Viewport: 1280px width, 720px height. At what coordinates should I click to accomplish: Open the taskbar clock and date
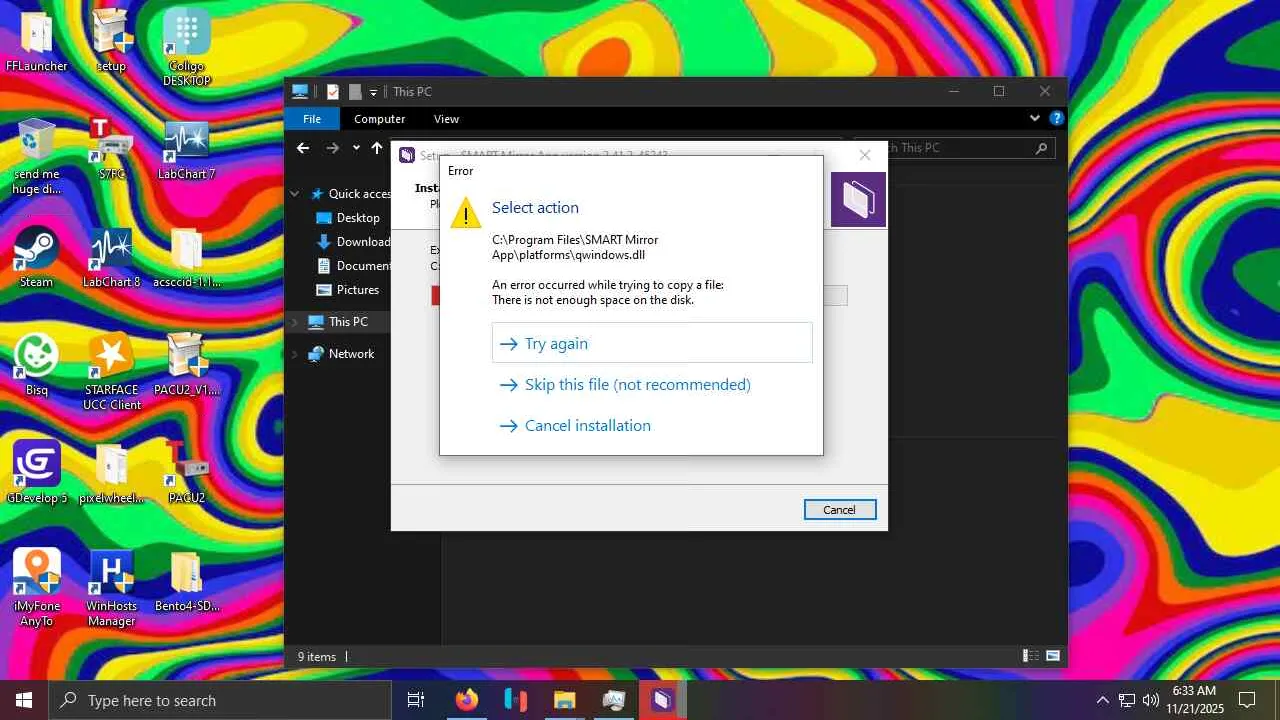[x=1195, y=700]
